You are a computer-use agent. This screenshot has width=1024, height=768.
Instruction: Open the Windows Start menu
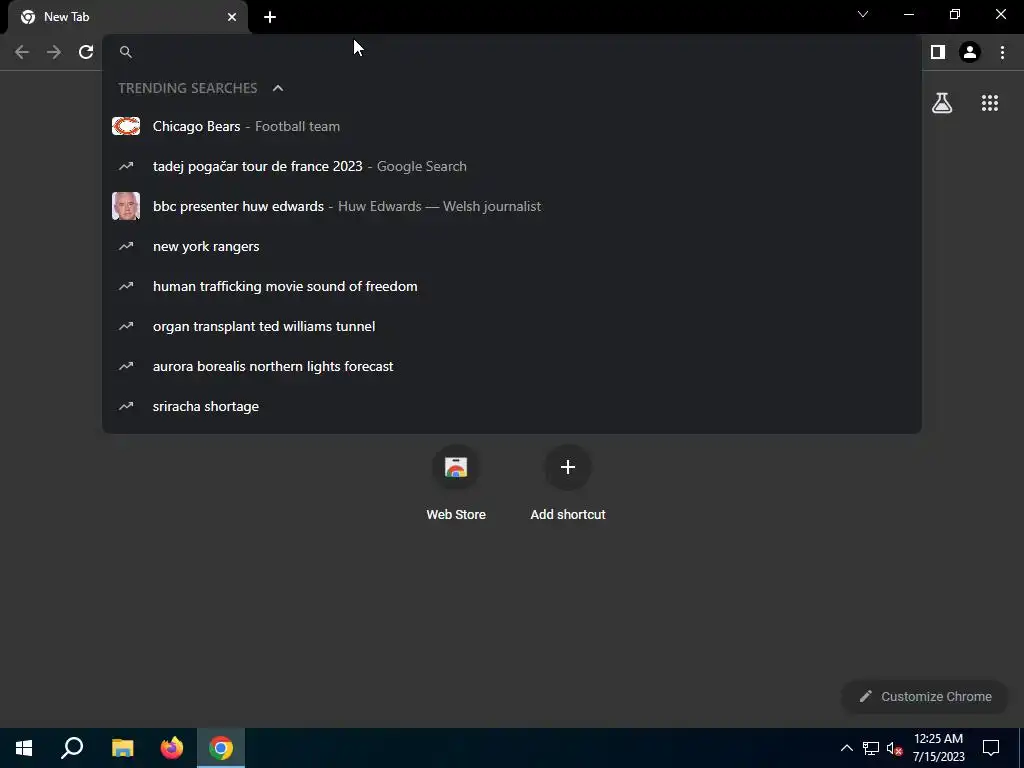pyautogui.click(x=24, y=748)
